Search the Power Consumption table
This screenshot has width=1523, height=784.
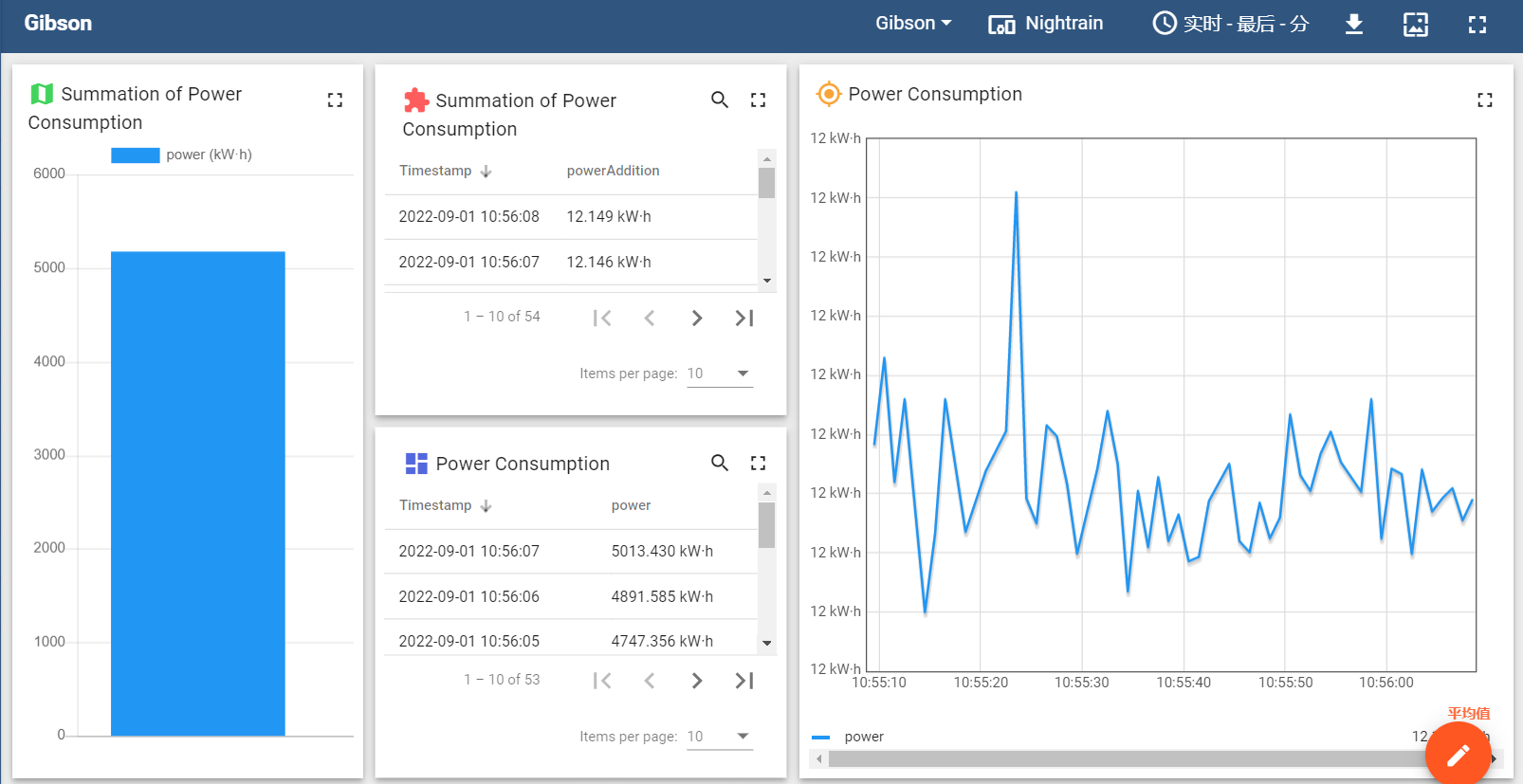tap(720, 463)
